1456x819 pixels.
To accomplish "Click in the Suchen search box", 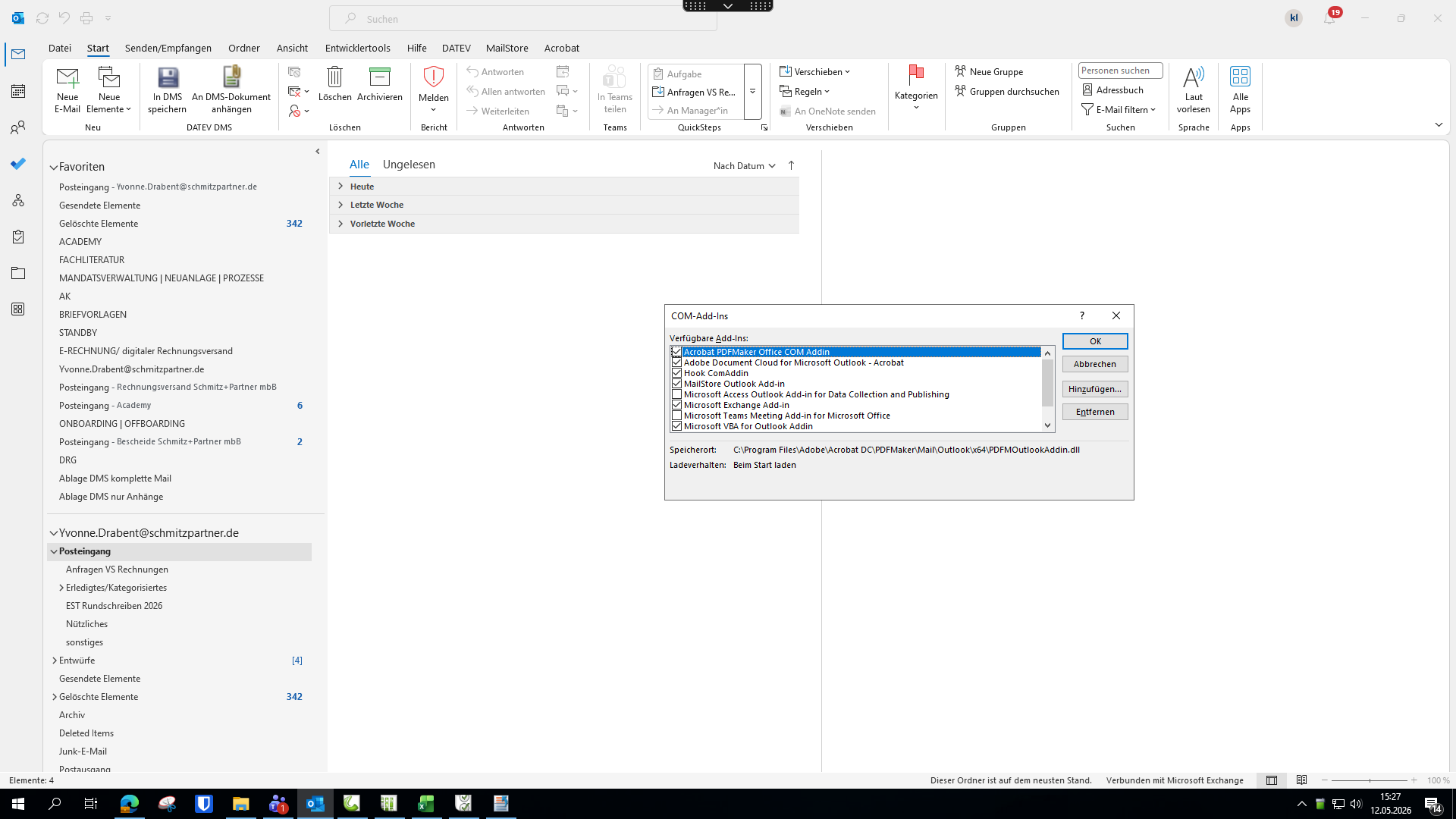I will tap(523, 18).
